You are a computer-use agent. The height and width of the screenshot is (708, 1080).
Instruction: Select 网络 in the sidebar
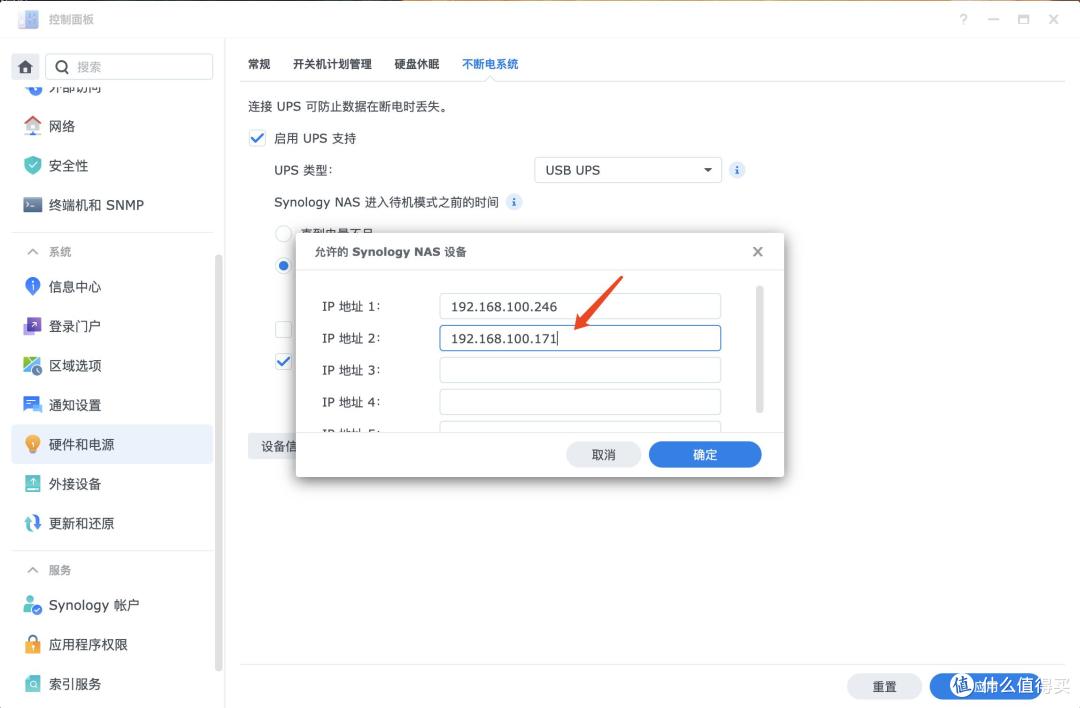(x=112, y=126)
